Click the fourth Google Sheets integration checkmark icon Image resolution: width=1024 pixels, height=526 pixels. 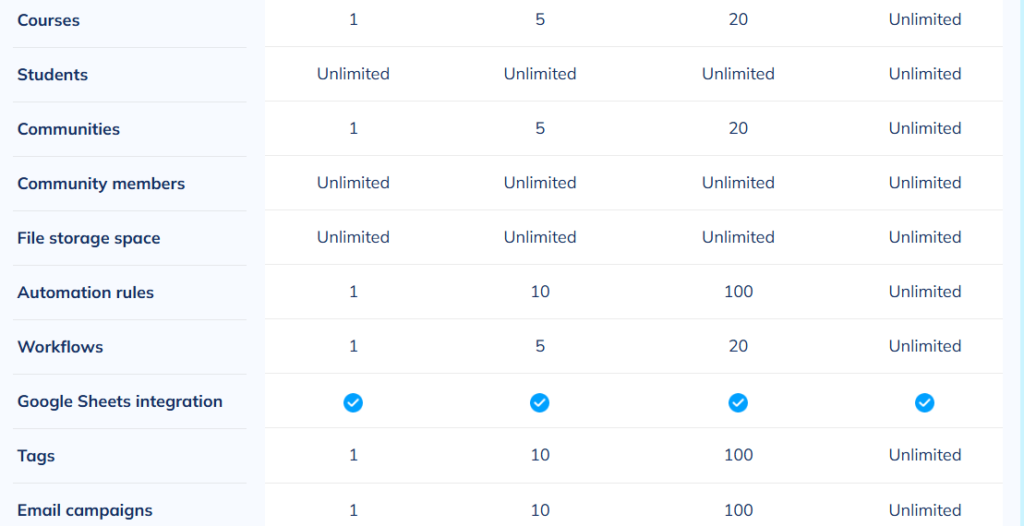click(925, 403)
